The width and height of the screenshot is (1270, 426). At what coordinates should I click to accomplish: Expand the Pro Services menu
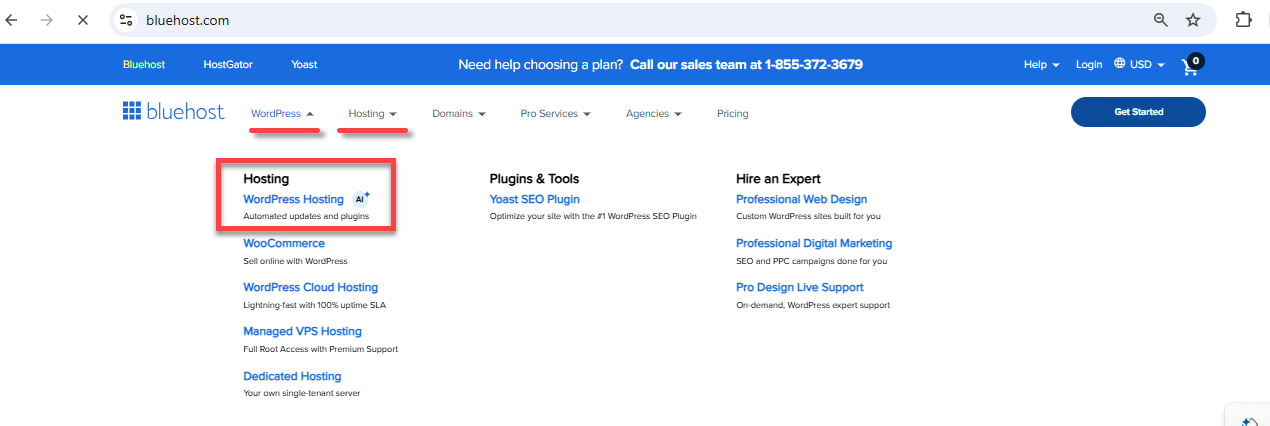(x=555, y=114)
